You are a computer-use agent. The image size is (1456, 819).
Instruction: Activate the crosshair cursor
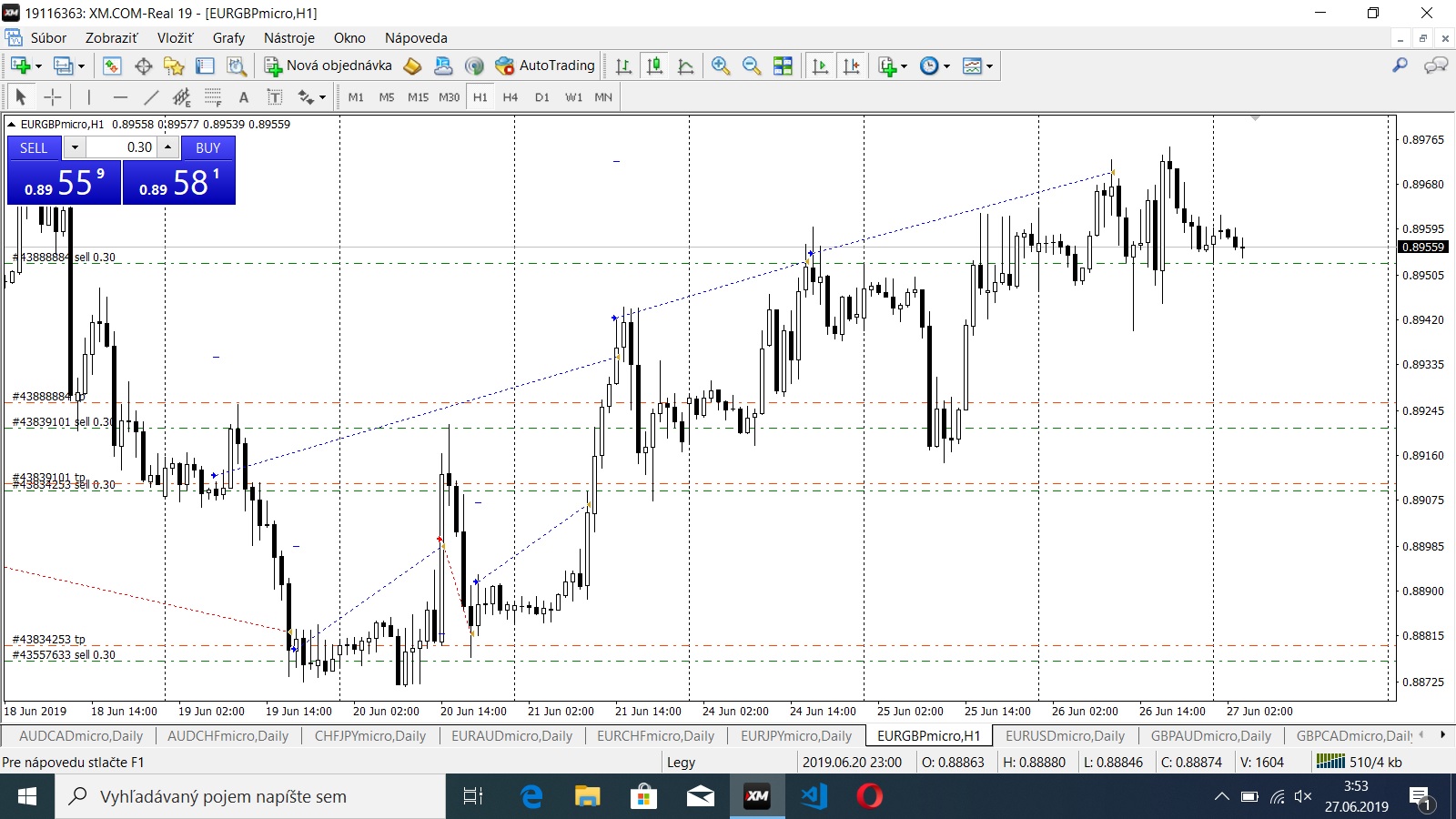53,96
